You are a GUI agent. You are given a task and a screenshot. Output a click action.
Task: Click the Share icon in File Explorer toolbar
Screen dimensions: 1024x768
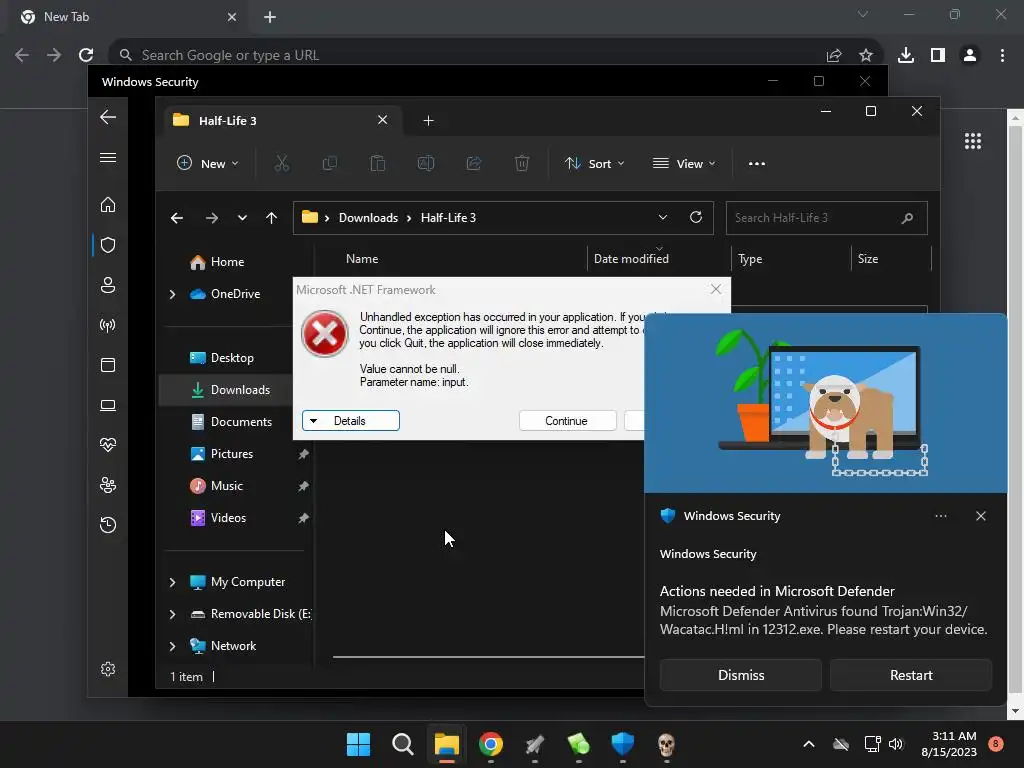coord(473,163)
